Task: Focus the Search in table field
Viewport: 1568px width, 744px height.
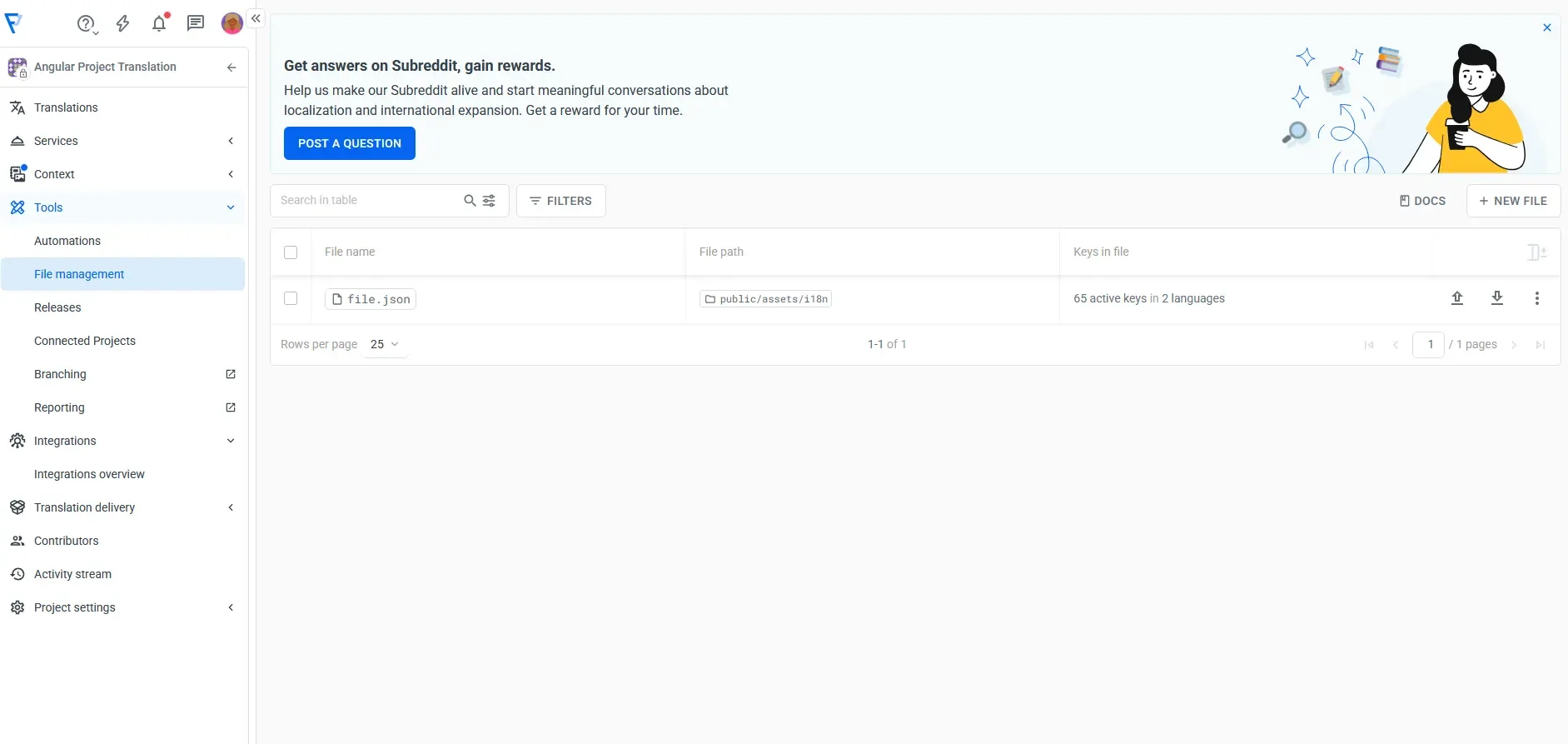Action: [x=366, y=201]
